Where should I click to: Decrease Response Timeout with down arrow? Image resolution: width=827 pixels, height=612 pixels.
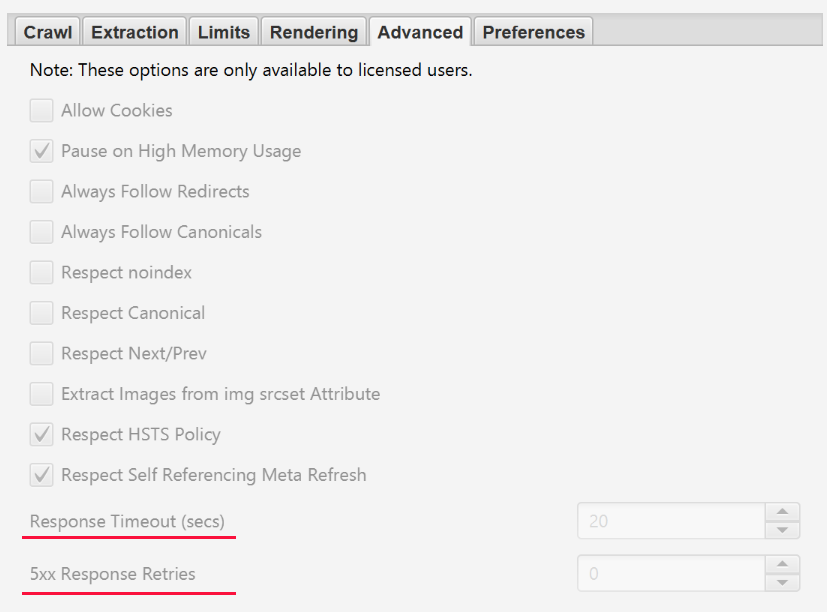(782, 530)
